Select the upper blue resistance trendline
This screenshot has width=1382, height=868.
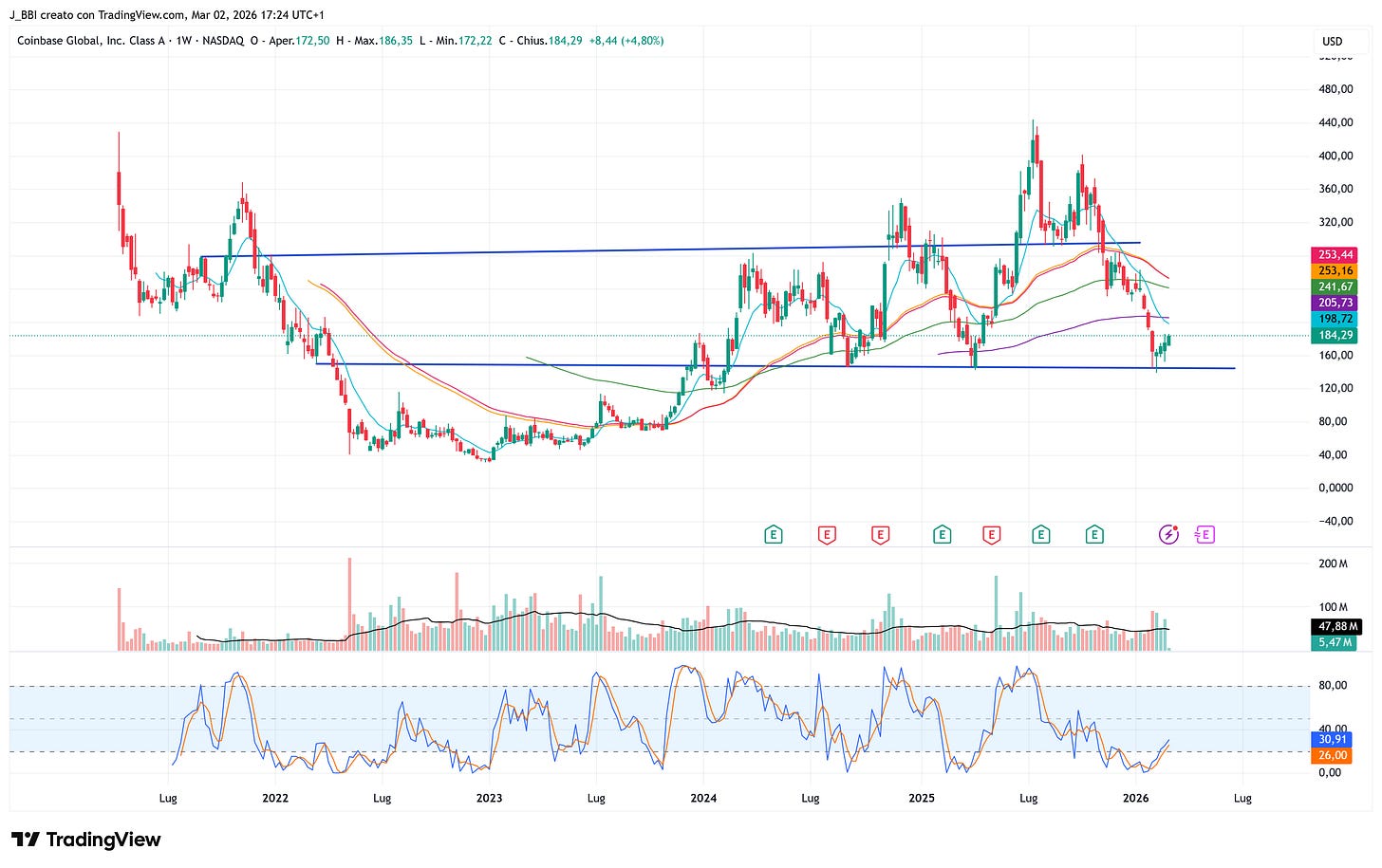pyautogui.click(x=670, y=249)
